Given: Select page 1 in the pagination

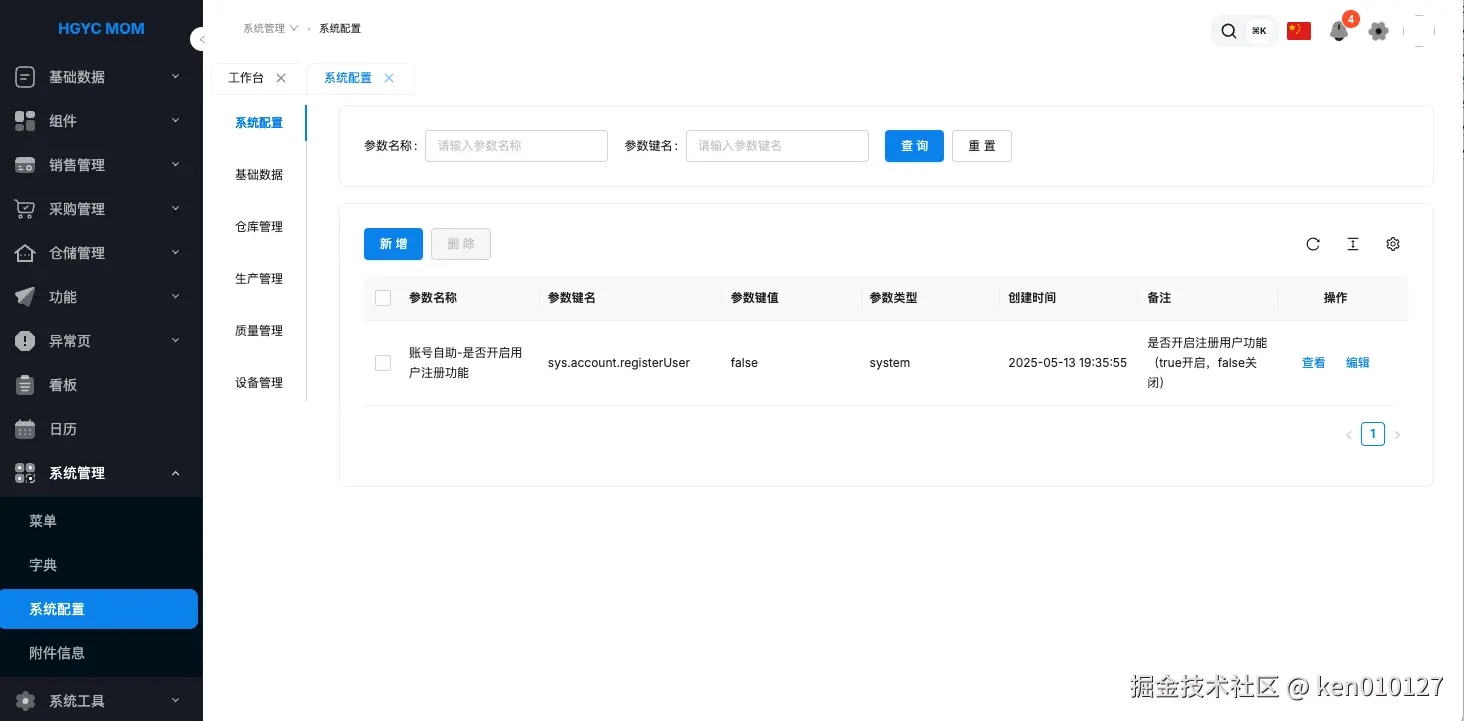Looking at the screenshot, I should 1373,434.
